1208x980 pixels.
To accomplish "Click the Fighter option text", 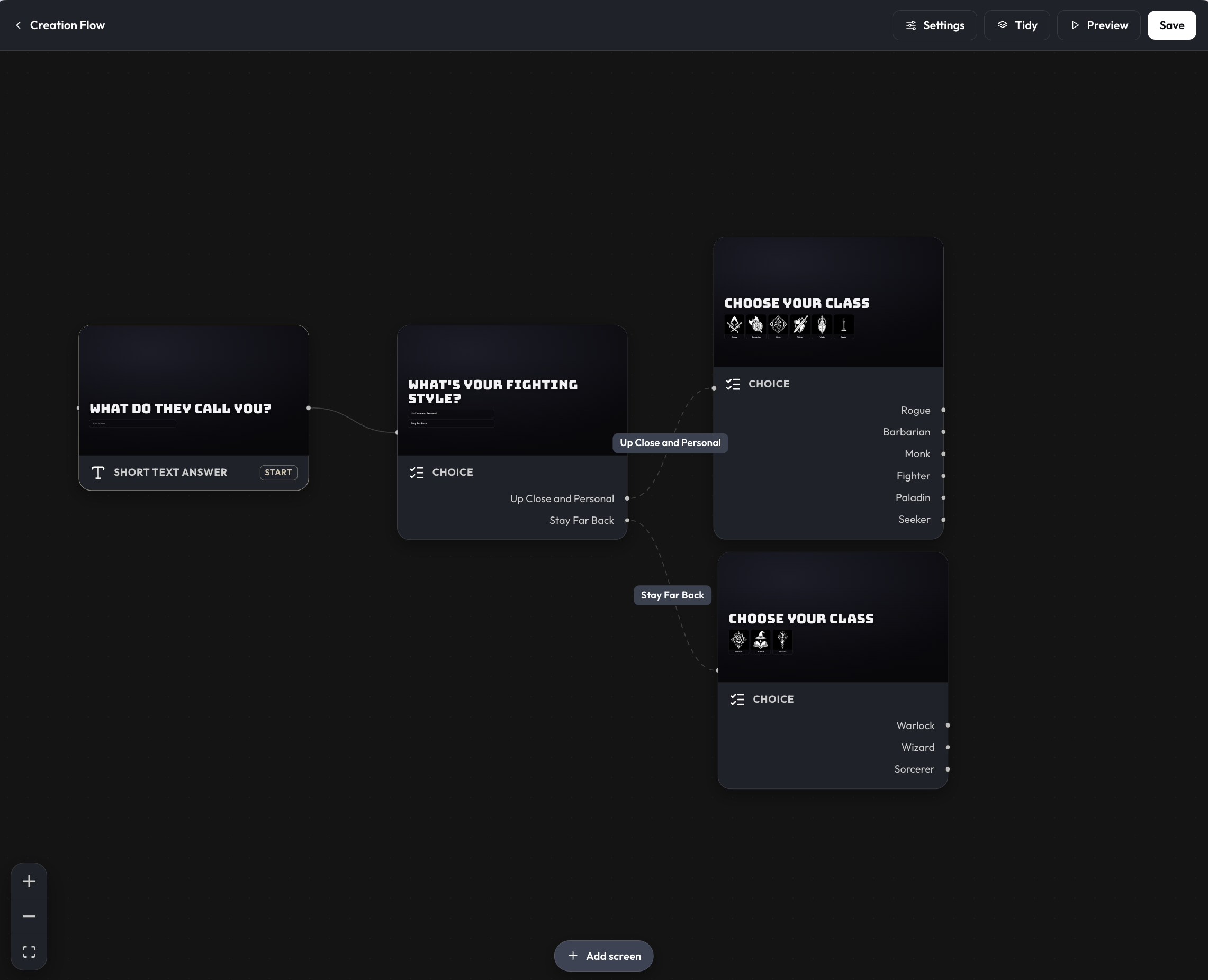I will (x=913, y=476).
